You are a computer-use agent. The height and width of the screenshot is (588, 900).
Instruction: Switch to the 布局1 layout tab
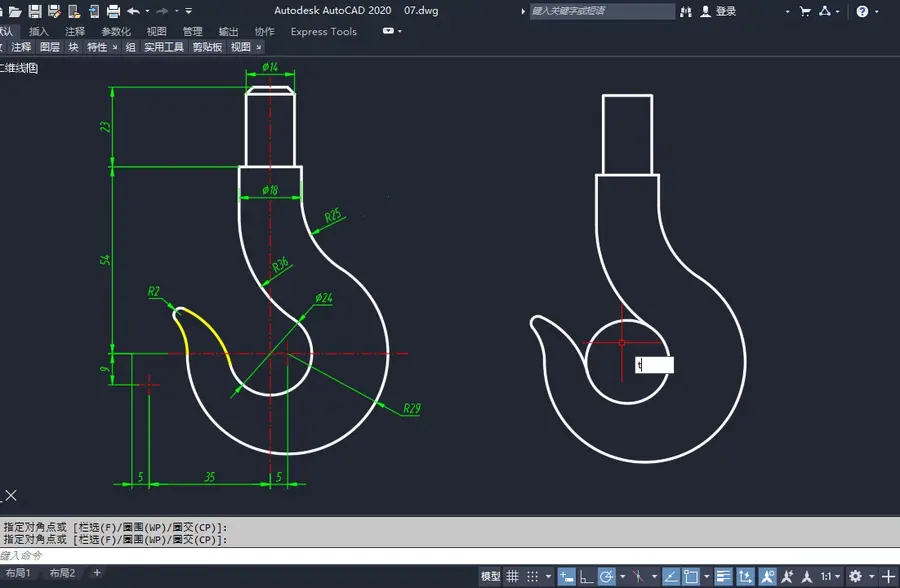tap(18, 573)
